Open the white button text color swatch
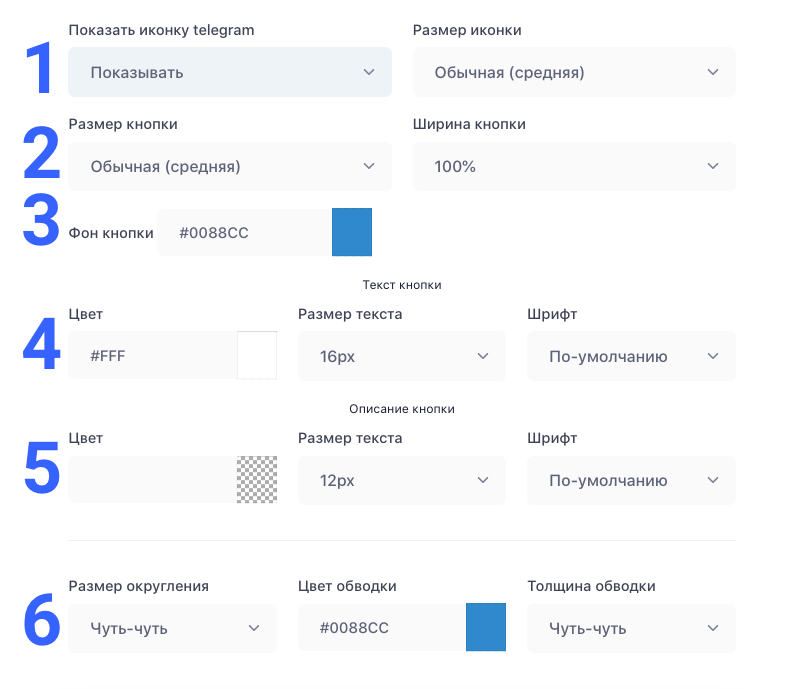804x689 pixels. (x=257, y=355)
